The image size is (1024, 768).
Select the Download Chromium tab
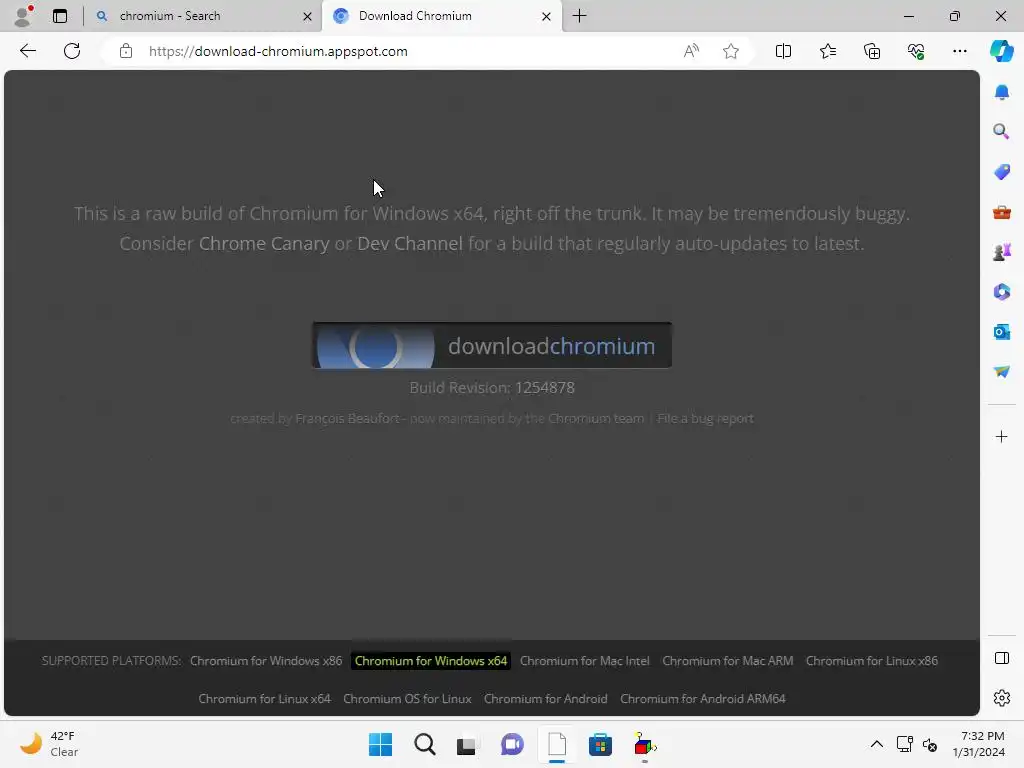[x=441, y=16]
